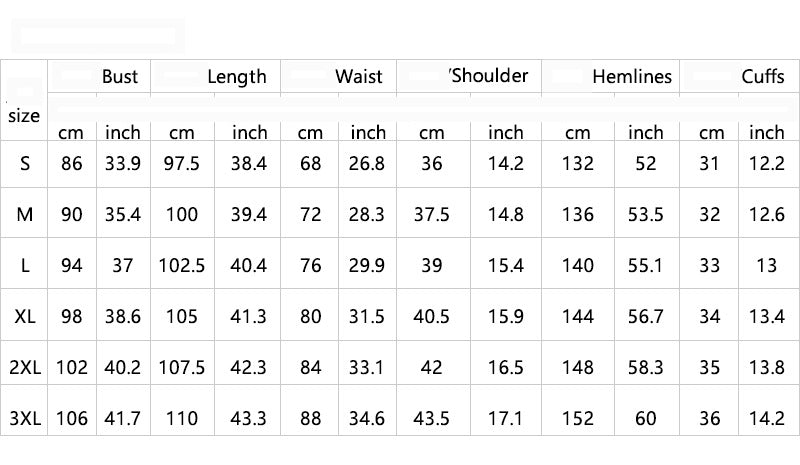Click the 97.5 length cell for size S

click(x=182, y=163)
